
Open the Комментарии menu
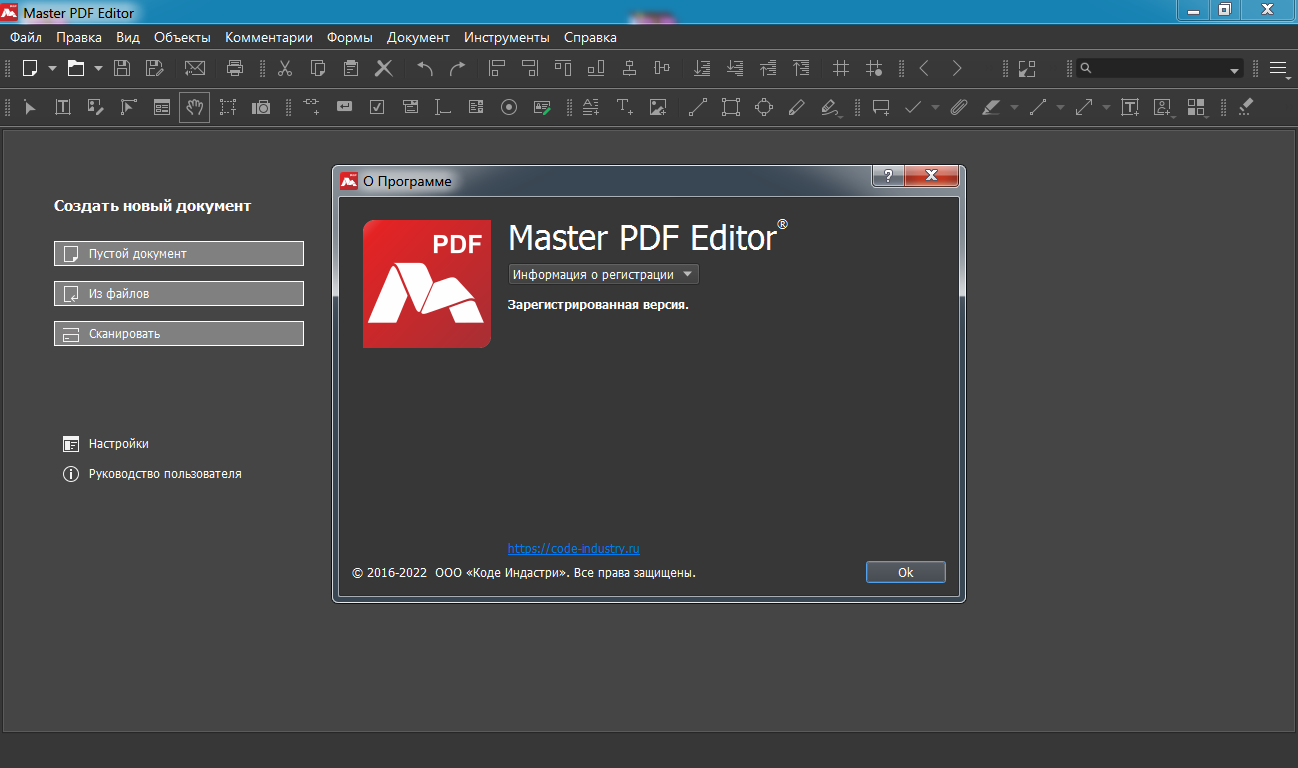pos(269,37)
